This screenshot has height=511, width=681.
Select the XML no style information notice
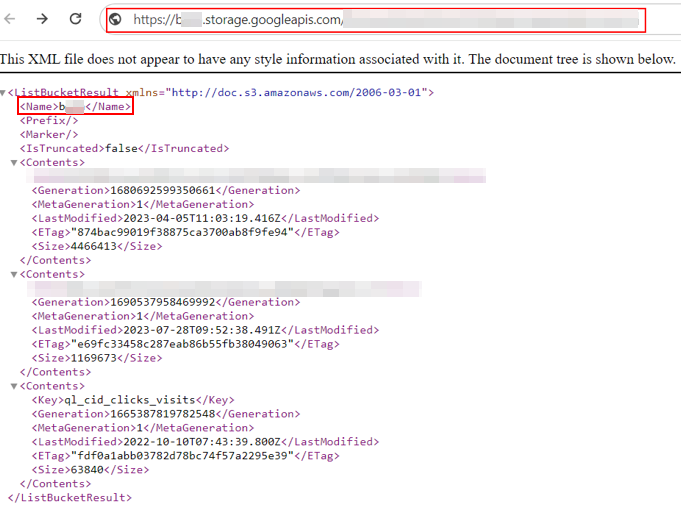coord(338,59)
